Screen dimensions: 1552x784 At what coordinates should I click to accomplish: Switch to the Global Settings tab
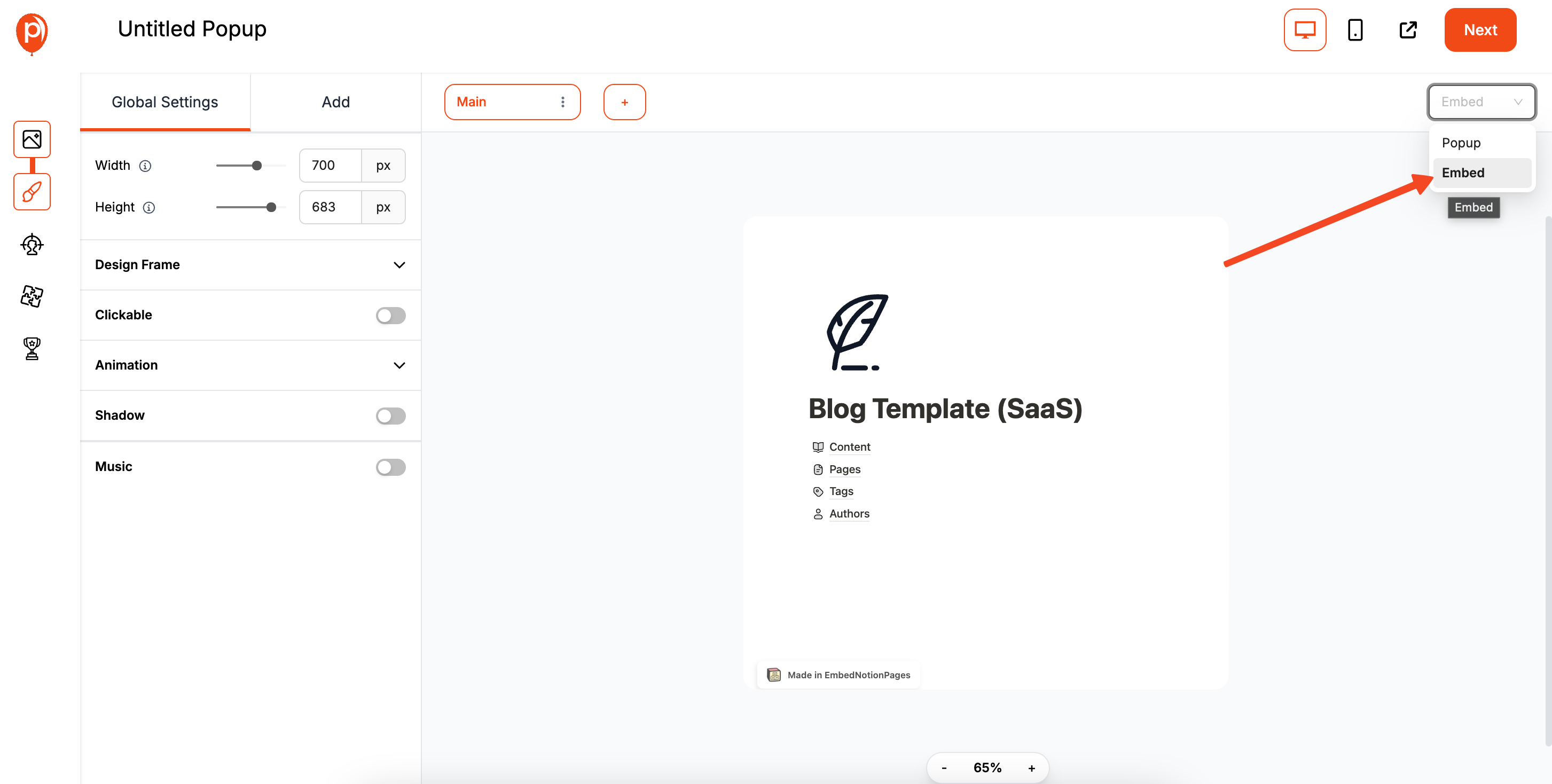click(165, 102)
